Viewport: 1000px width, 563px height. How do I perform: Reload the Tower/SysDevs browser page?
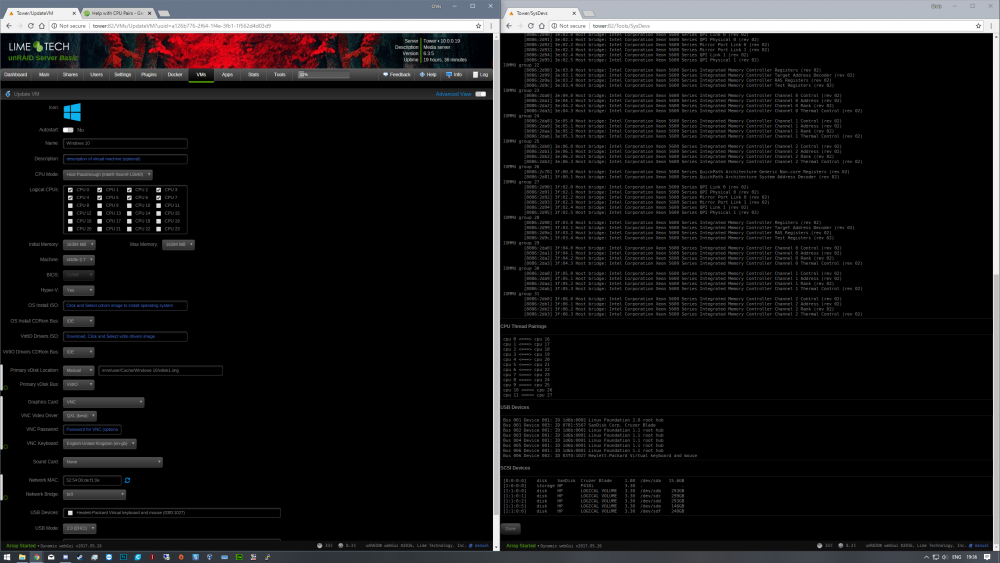click(531, 26)
